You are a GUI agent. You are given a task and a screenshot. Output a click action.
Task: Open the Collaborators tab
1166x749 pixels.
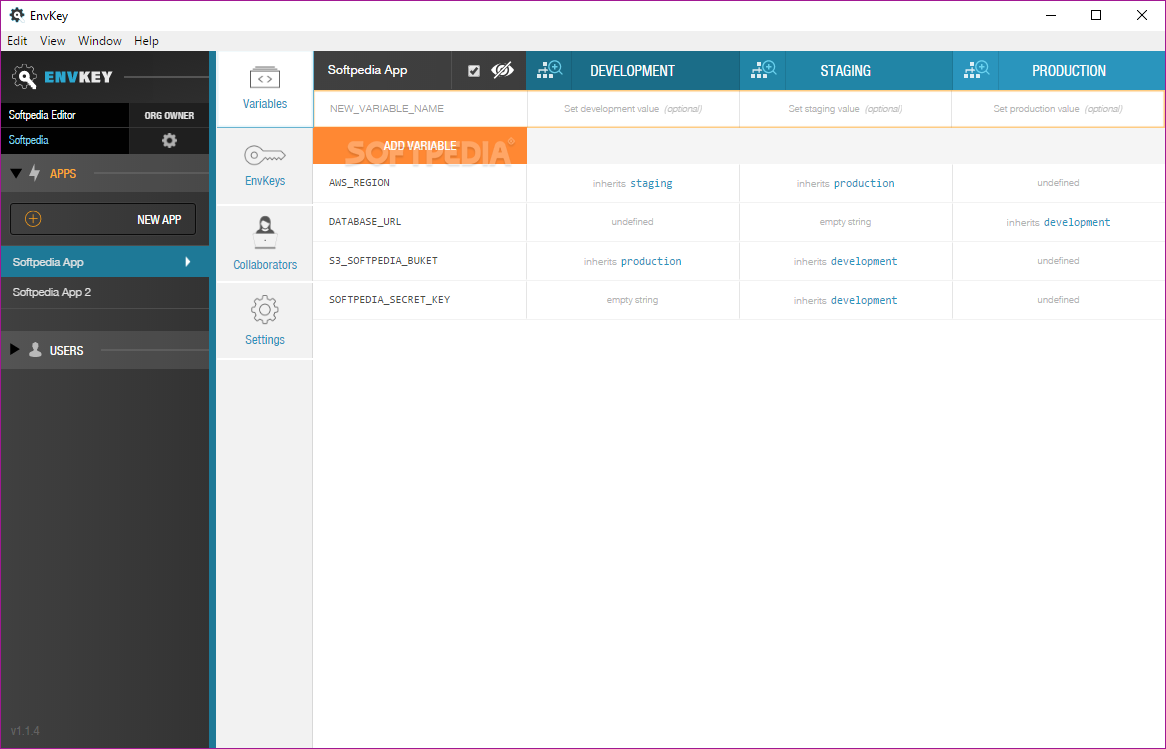coord(265,243)
